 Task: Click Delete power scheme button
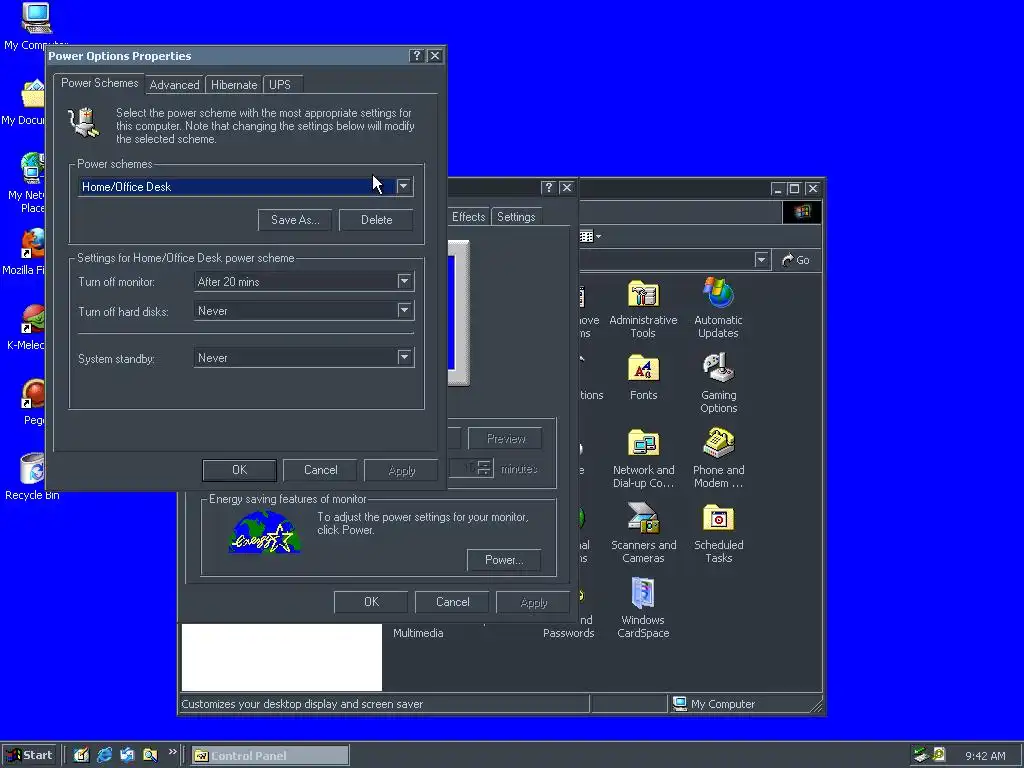tap(377, 220)
